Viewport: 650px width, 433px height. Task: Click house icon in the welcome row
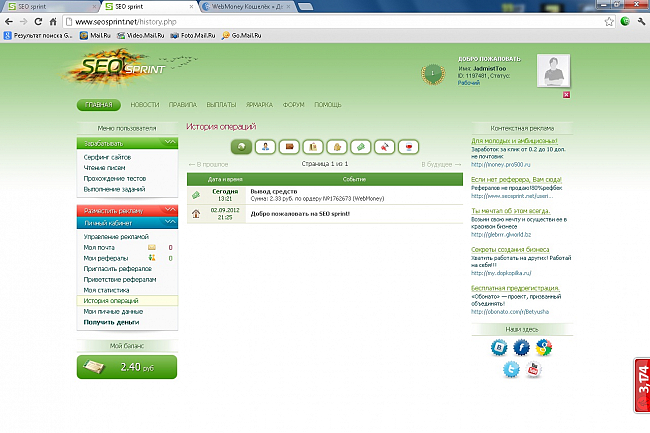(x=196, y=214)
